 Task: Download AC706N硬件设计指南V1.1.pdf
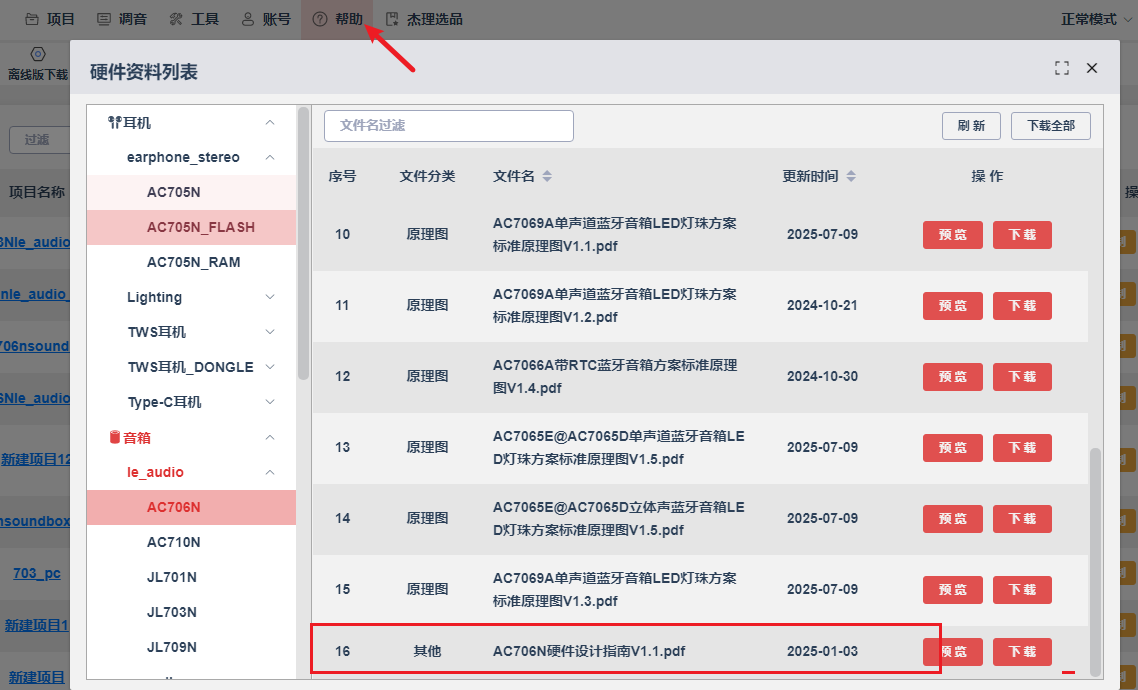[x=1022, y=652]
